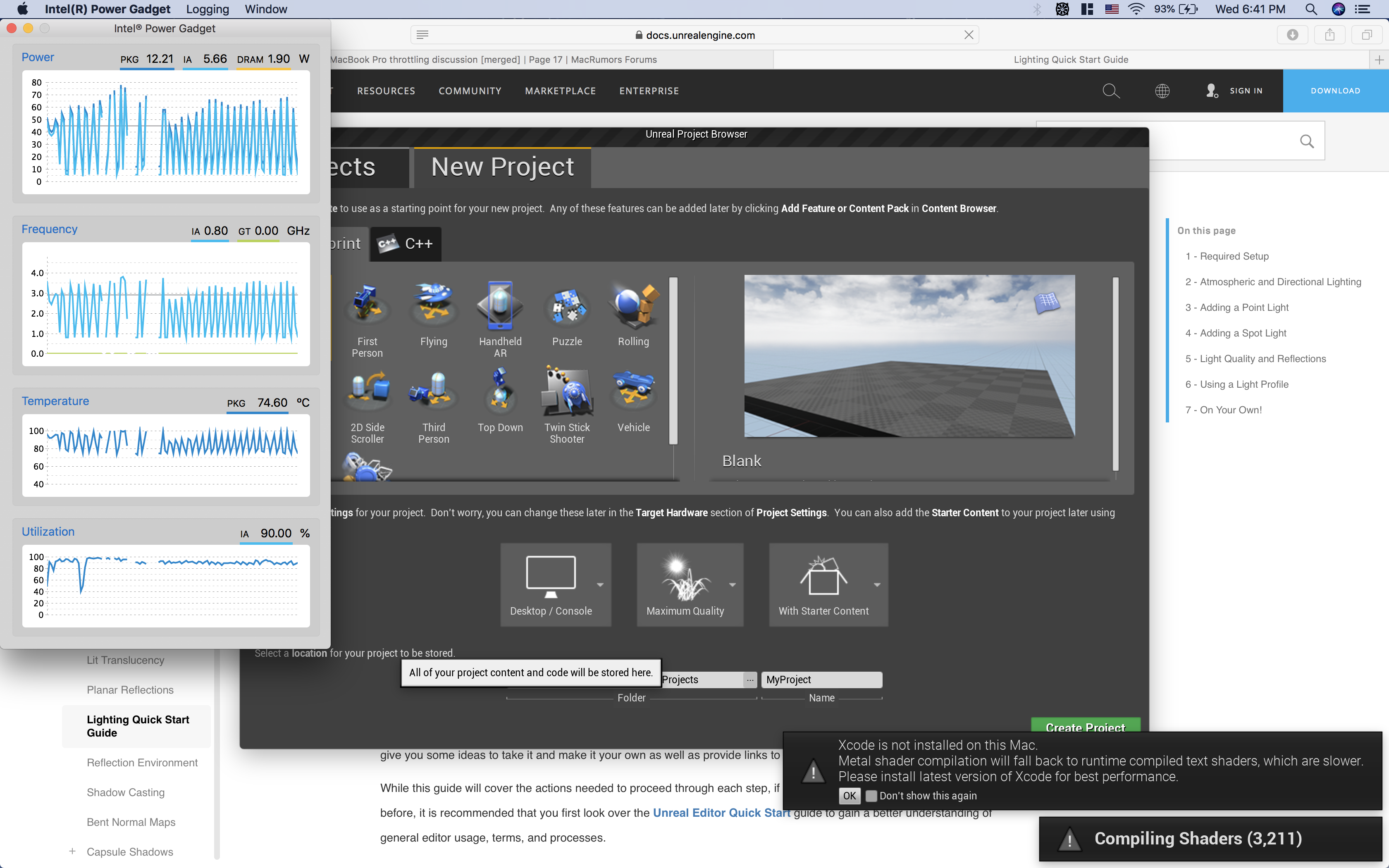Switch to the C++ tab
This screenshot has width=1389, height=868.
(x=406, y=243)
